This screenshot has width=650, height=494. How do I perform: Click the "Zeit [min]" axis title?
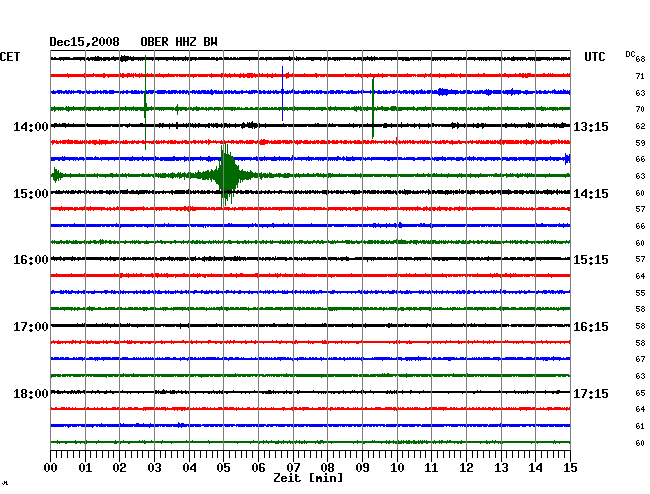(x=308, y=478)
